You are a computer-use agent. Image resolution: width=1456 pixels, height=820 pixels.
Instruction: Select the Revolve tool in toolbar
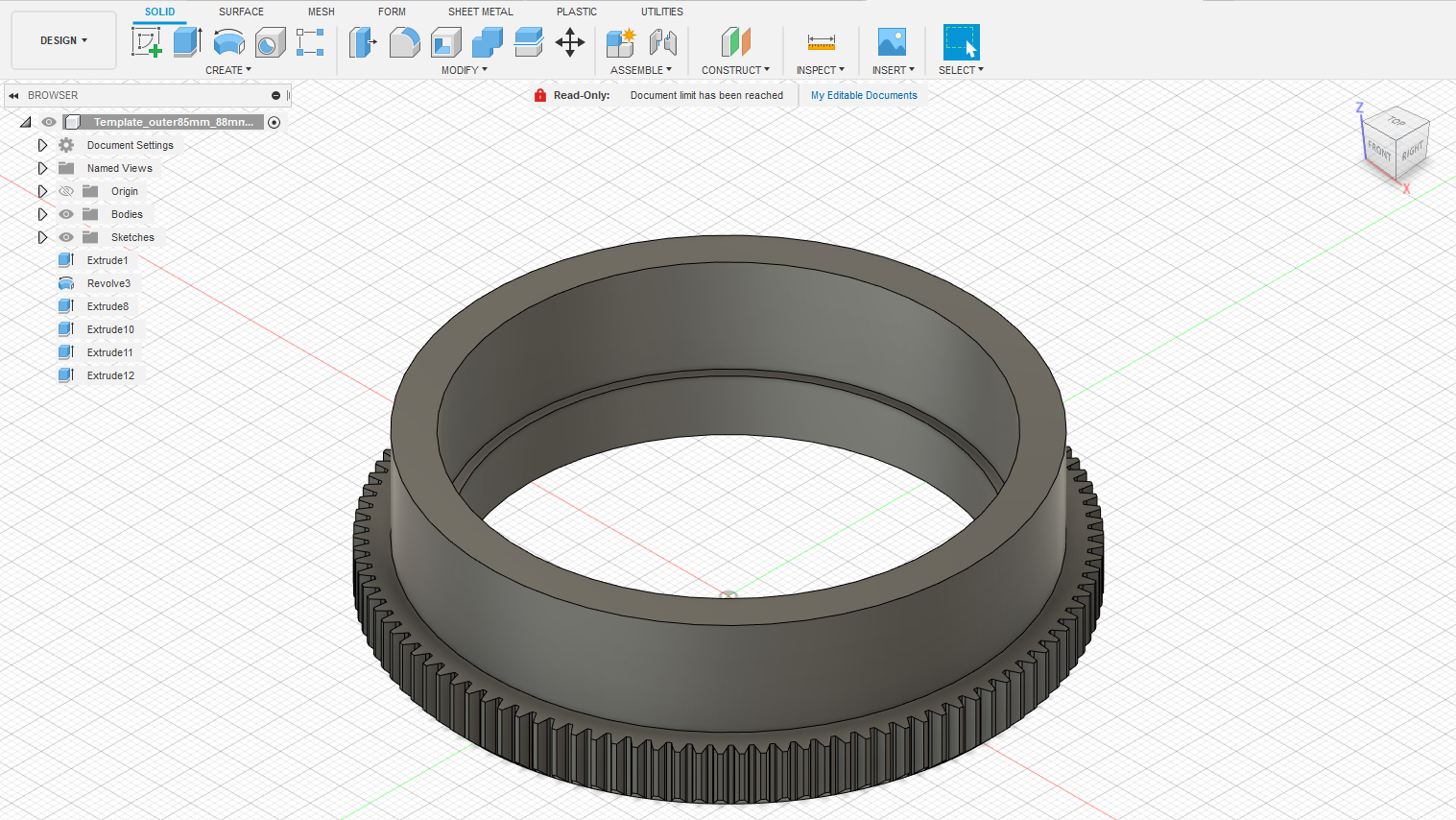point(228,42)
